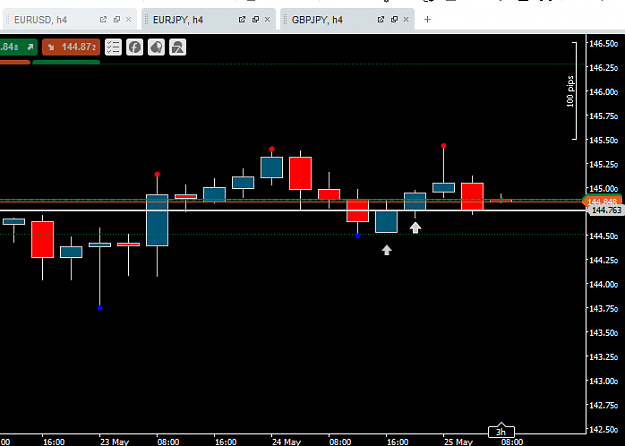This screenshot has width=625, height=446.
Task: Duplicate the EURUSD chart tab
Action: tap(117, 20)
